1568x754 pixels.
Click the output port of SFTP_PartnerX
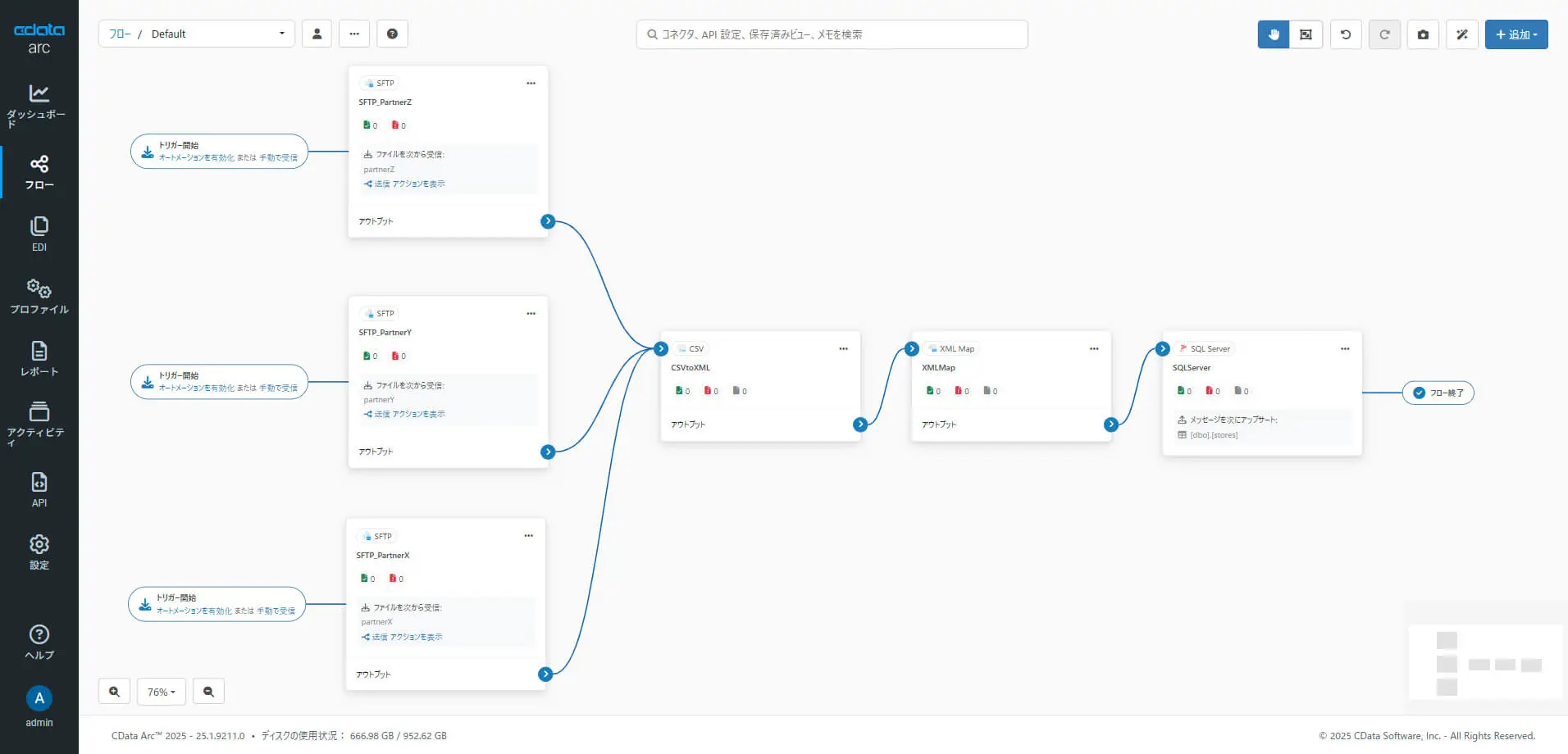click(x=545, y=674)
